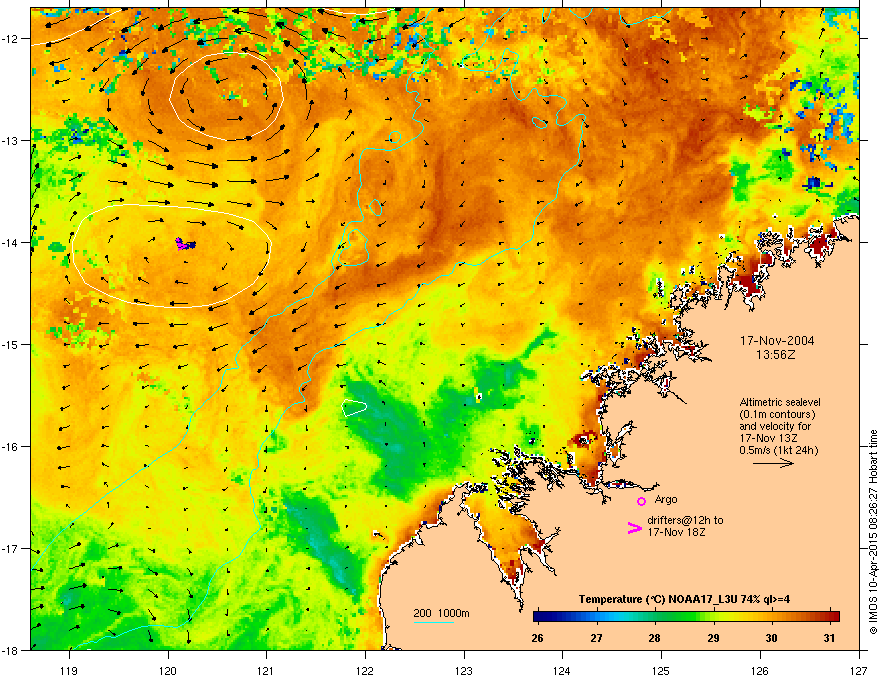The width and height of the screenshot is (880, 680).
Task: Click the temperature colorbar scale
Action: pos(686,616)
